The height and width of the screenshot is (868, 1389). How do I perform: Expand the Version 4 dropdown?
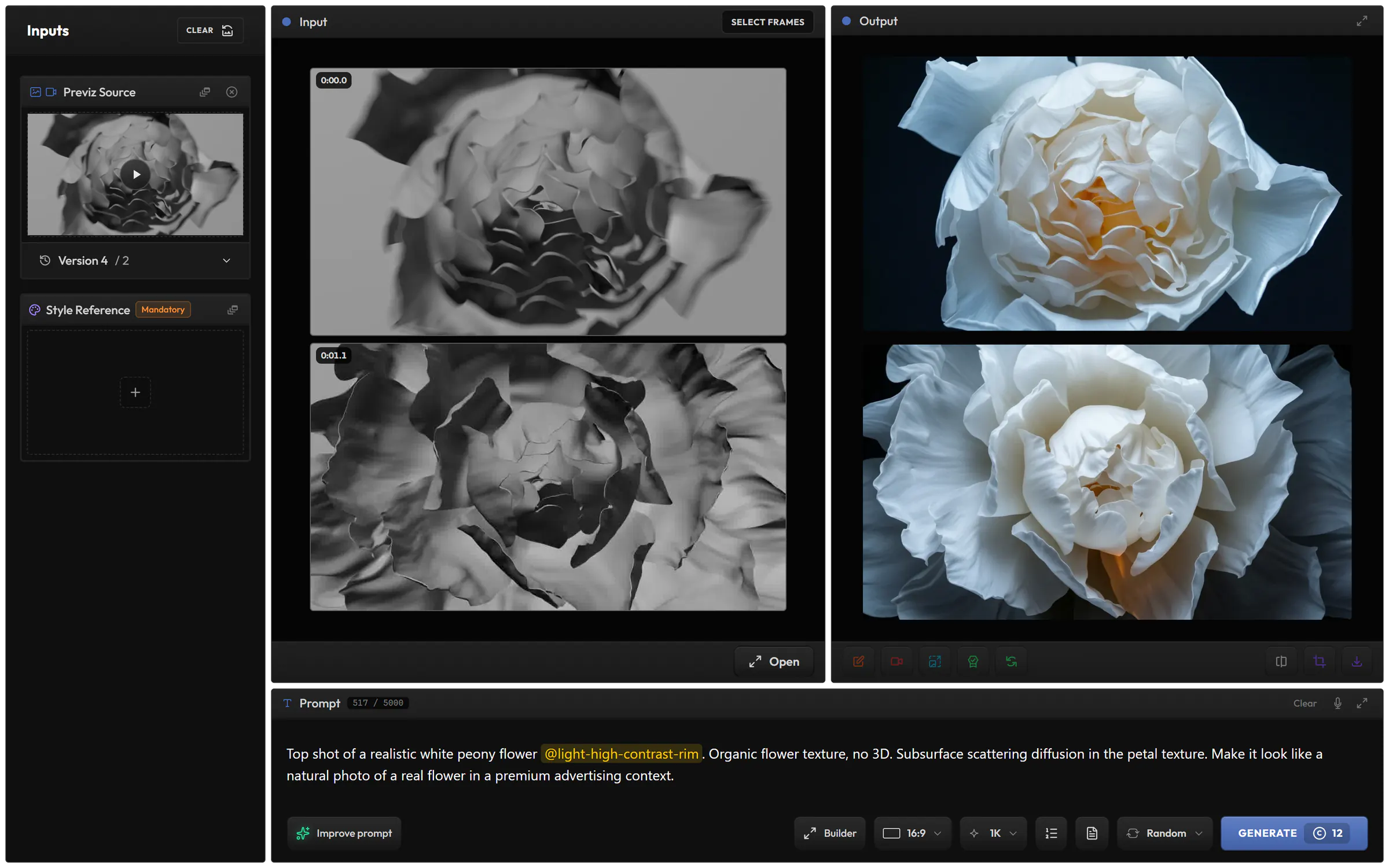135,260
